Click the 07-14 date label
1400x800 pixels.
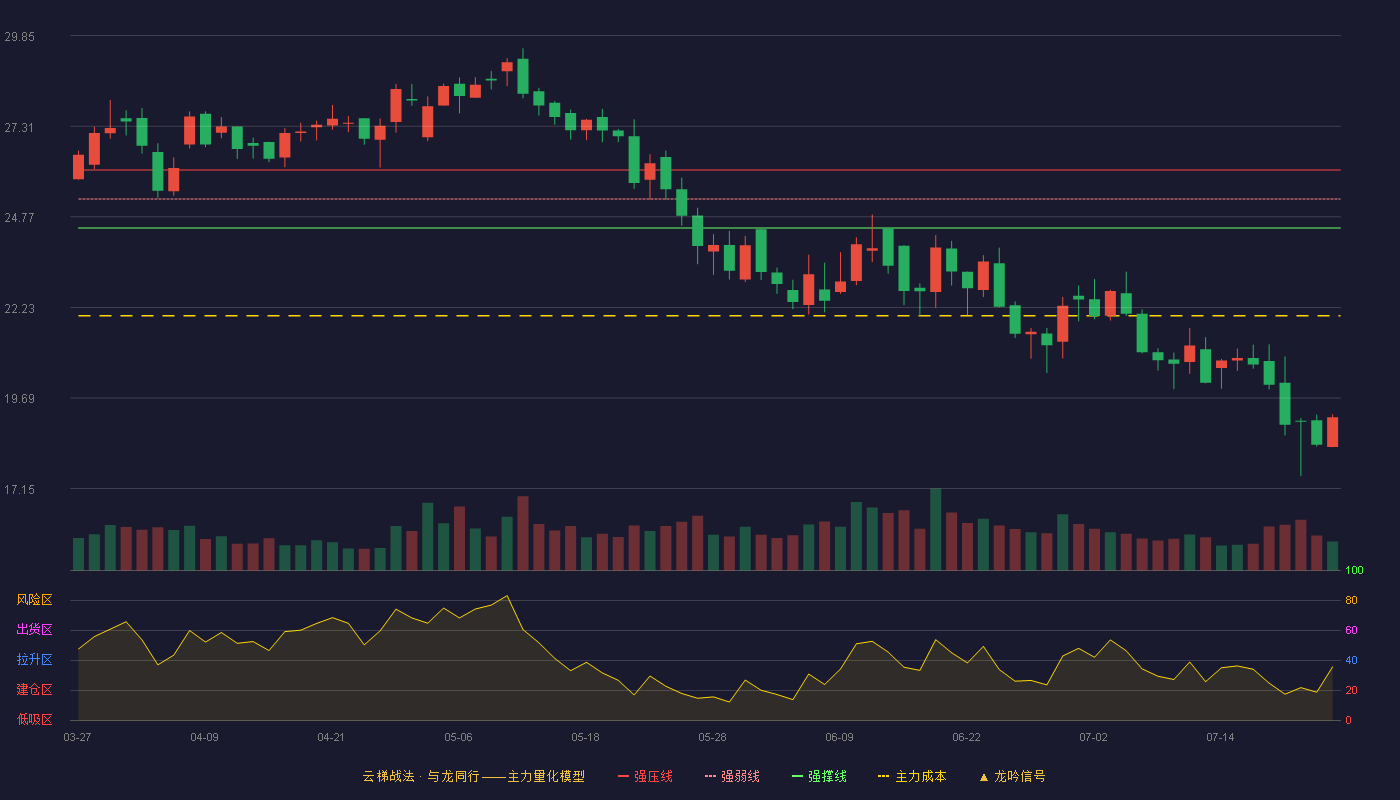point(1220,737)
